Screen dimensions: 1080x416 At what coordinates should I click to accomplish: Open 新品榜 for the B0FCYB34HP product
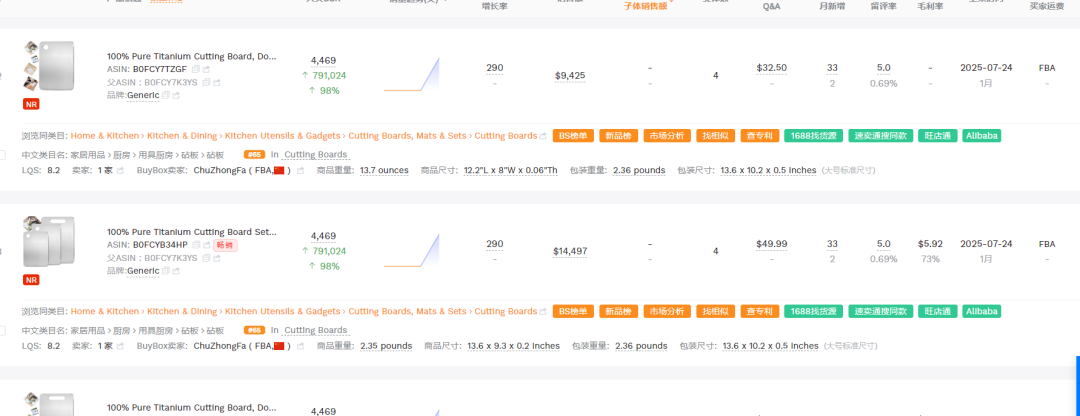pyautogui.click(x=619, y=312)
